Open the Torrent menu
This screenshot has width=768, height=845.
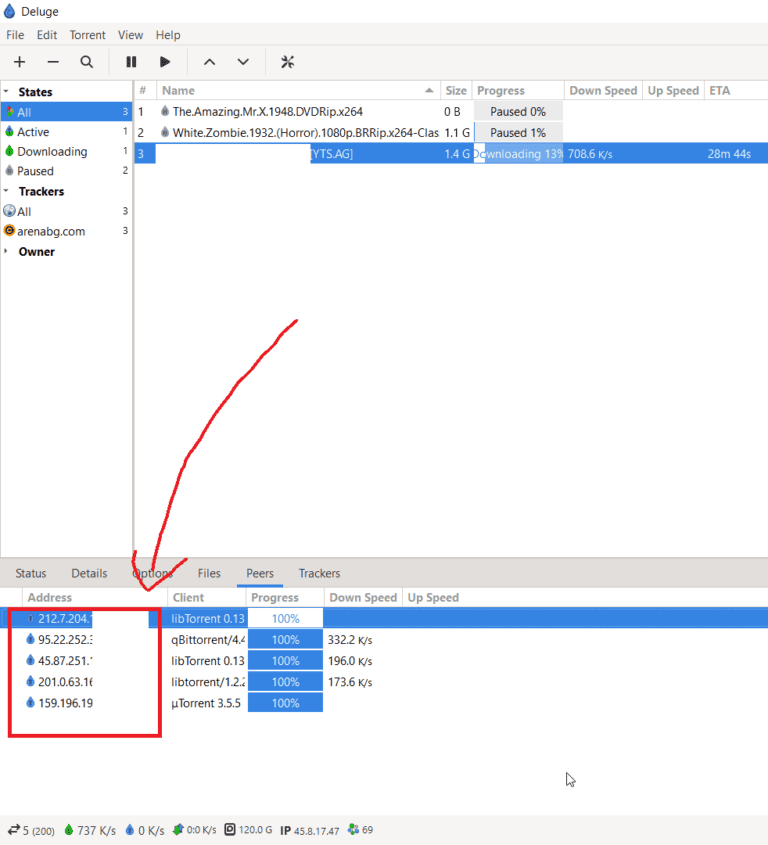pyautogui.click(x=87, y=35)
